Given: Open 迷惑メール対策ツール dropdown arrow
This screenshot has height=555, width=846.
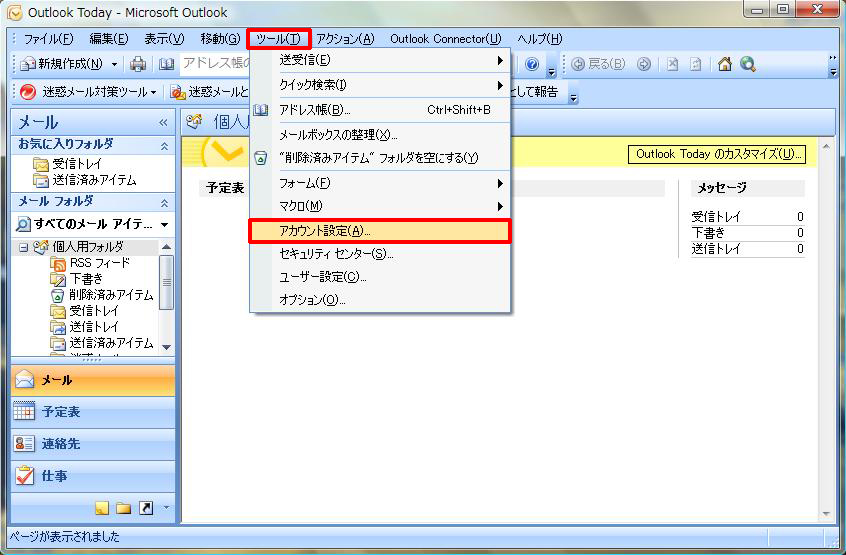Looking at the screenshot, I should [x=154, y=93].
